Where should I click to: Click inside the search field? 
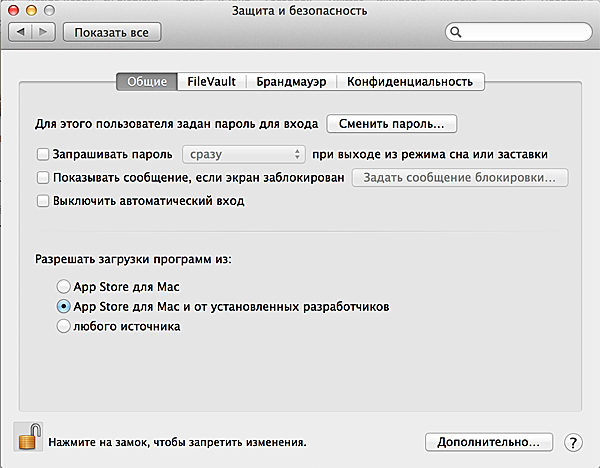(x=525, y=32)
